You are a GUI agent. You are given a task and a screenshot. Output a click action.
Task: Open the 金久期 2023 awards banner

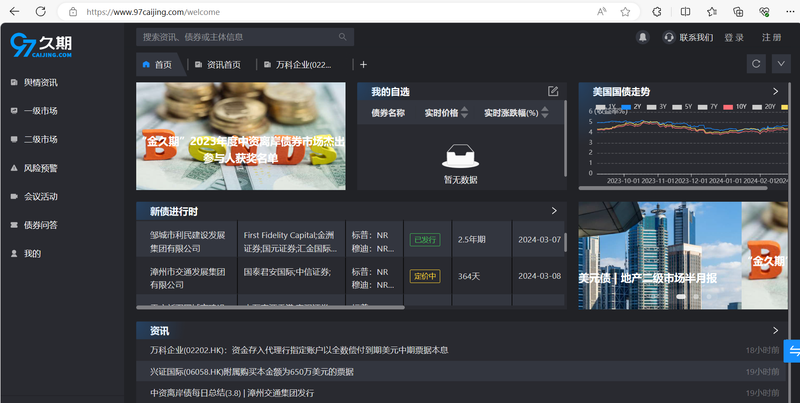241,136
